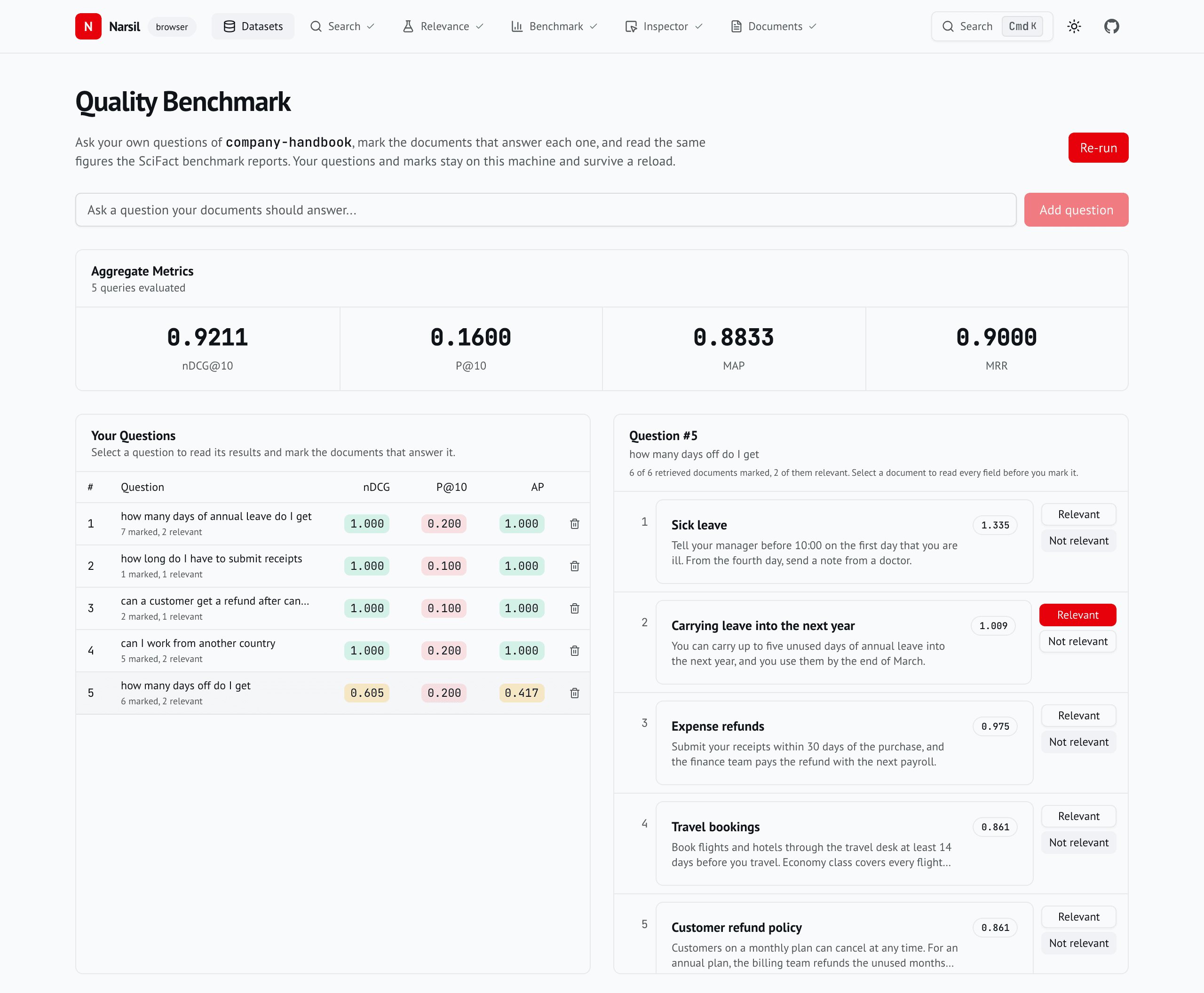1204x993 pixels.
Task: Open the GitHub icon link
Action: 1111,26
